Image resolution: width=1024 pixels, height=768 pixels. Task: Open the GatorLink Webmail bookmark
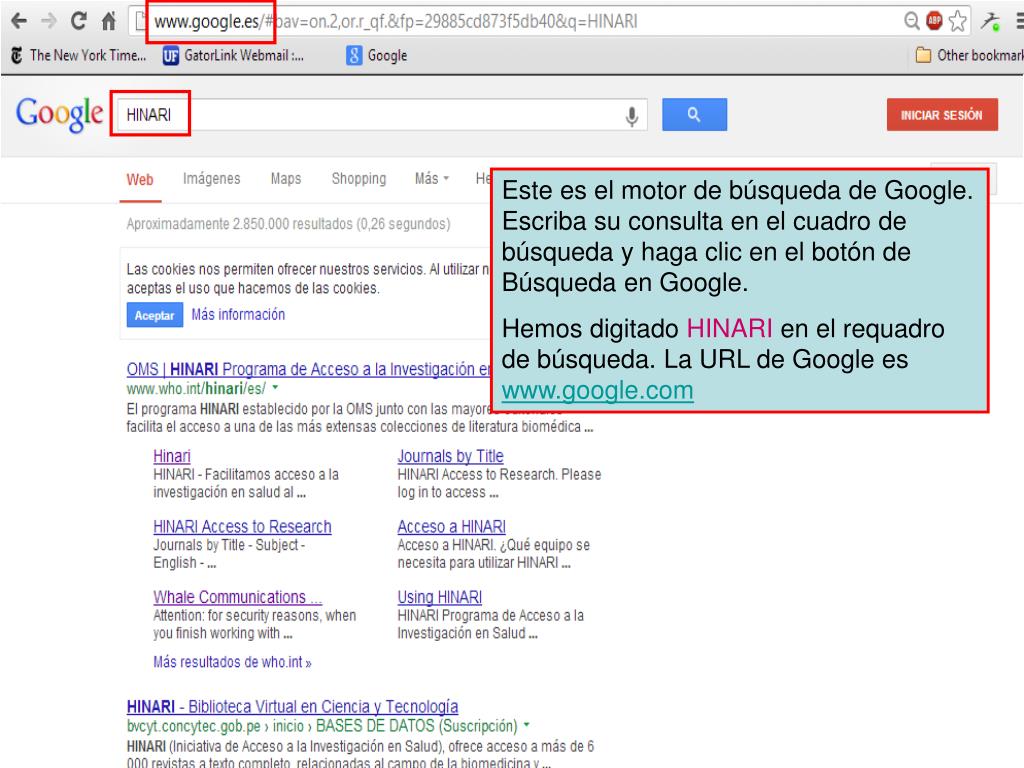[234, 56]
